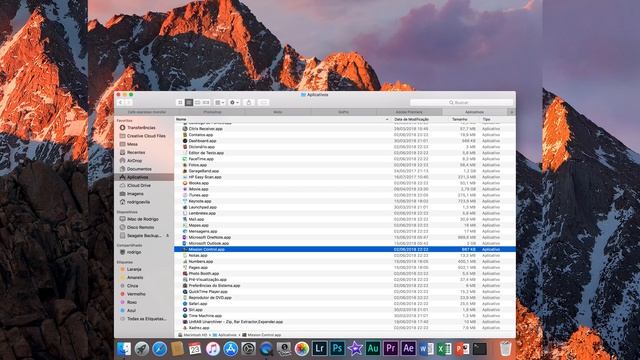Screen dimensions: 640x360
Task: Open iTunes from the Dock
Action: 213,349
